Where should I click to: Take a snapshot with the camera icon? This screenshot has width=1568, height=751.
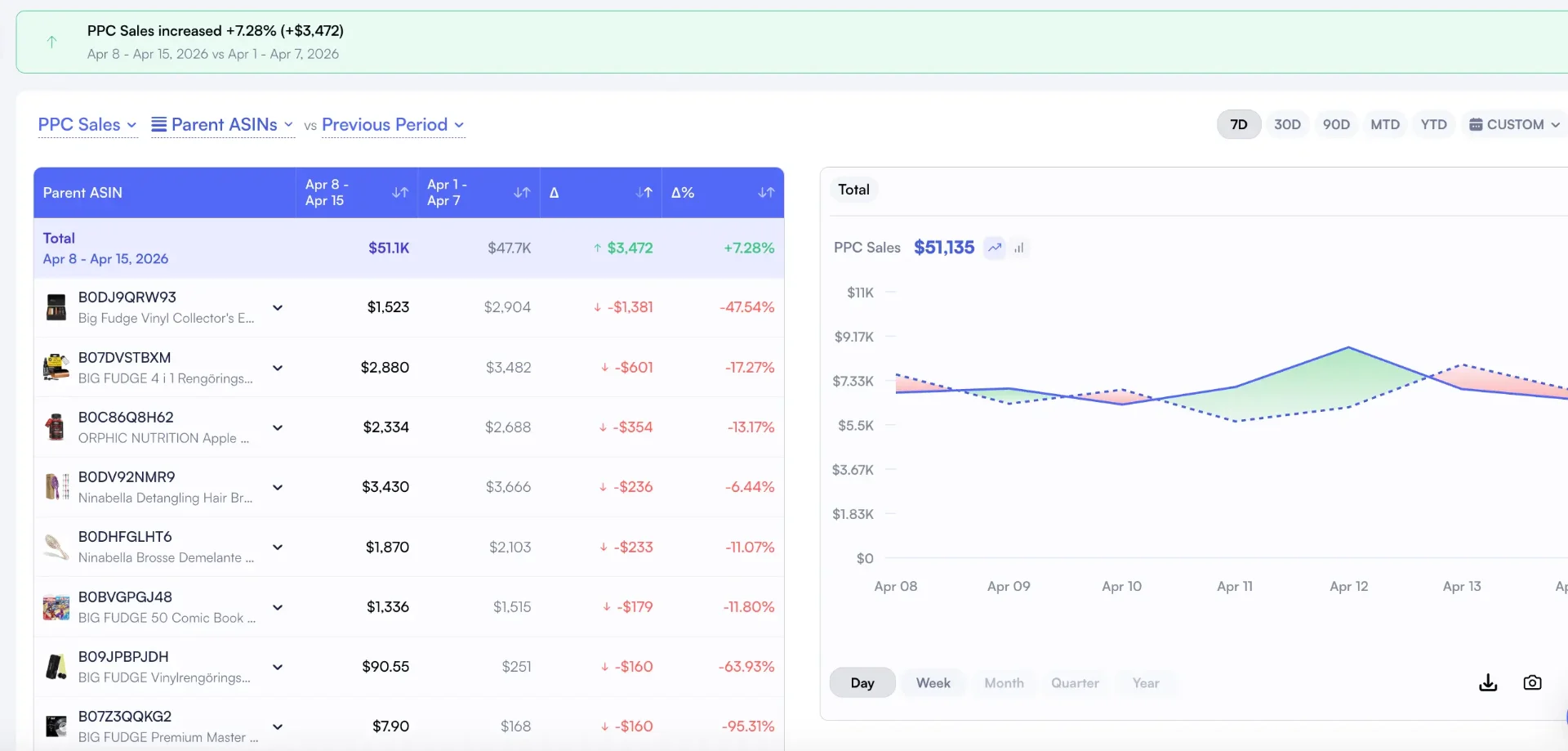[1533, 682]
